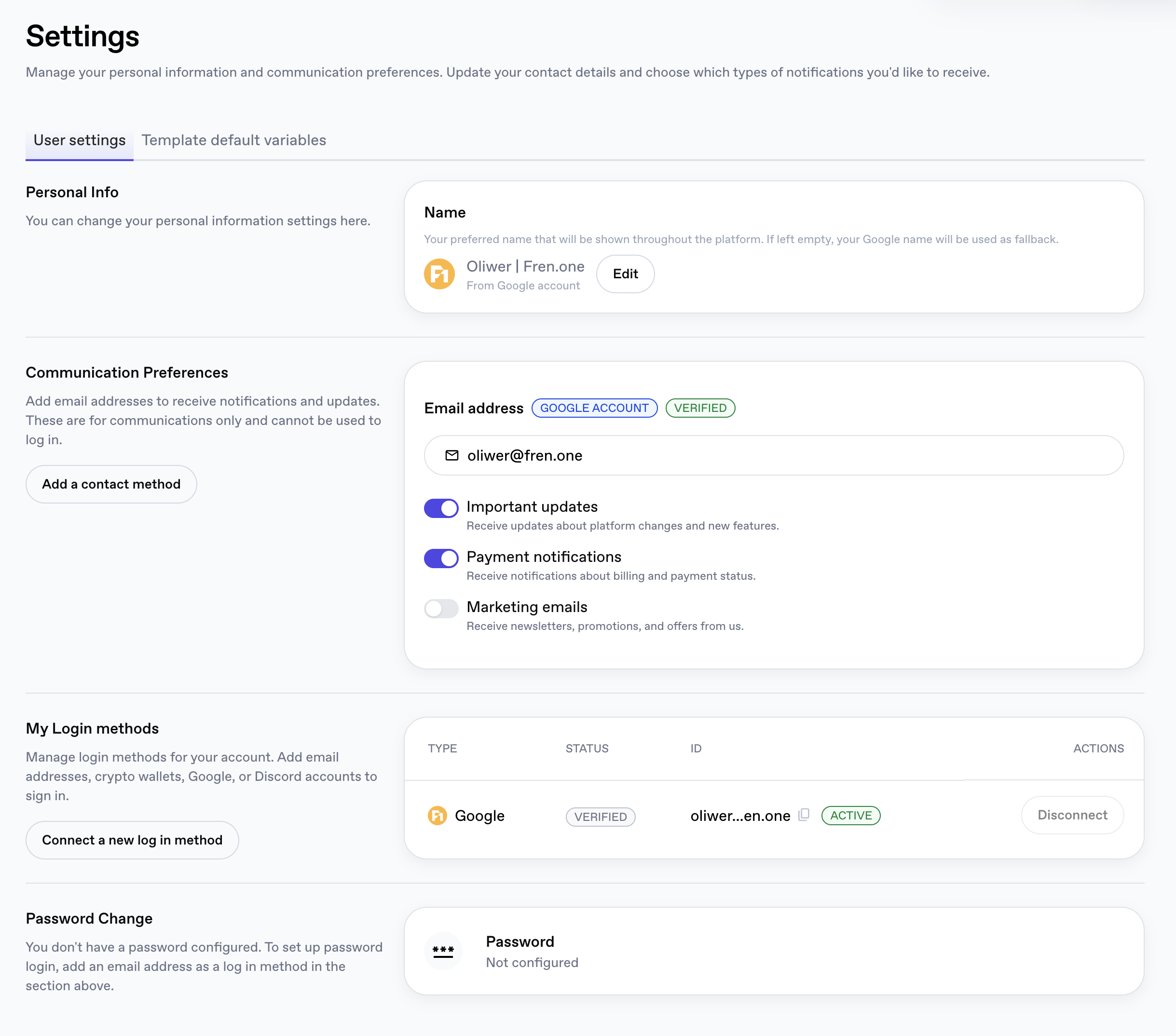Click My Login methods heading
The width and height of the screenshot is (1176, 1036).
coord(92,729)
